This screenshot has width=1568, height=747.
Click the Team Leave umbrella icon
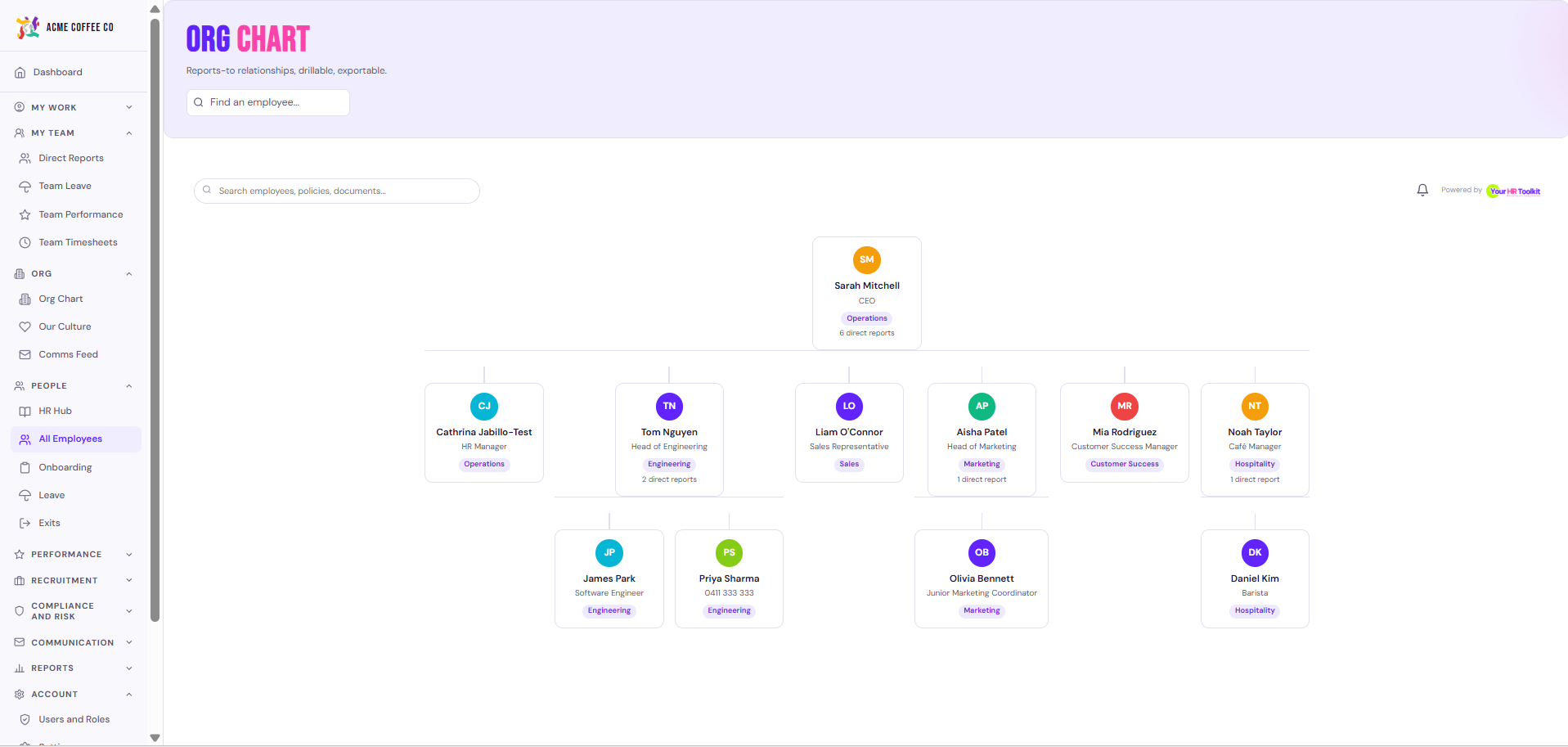tap(25, 187)
